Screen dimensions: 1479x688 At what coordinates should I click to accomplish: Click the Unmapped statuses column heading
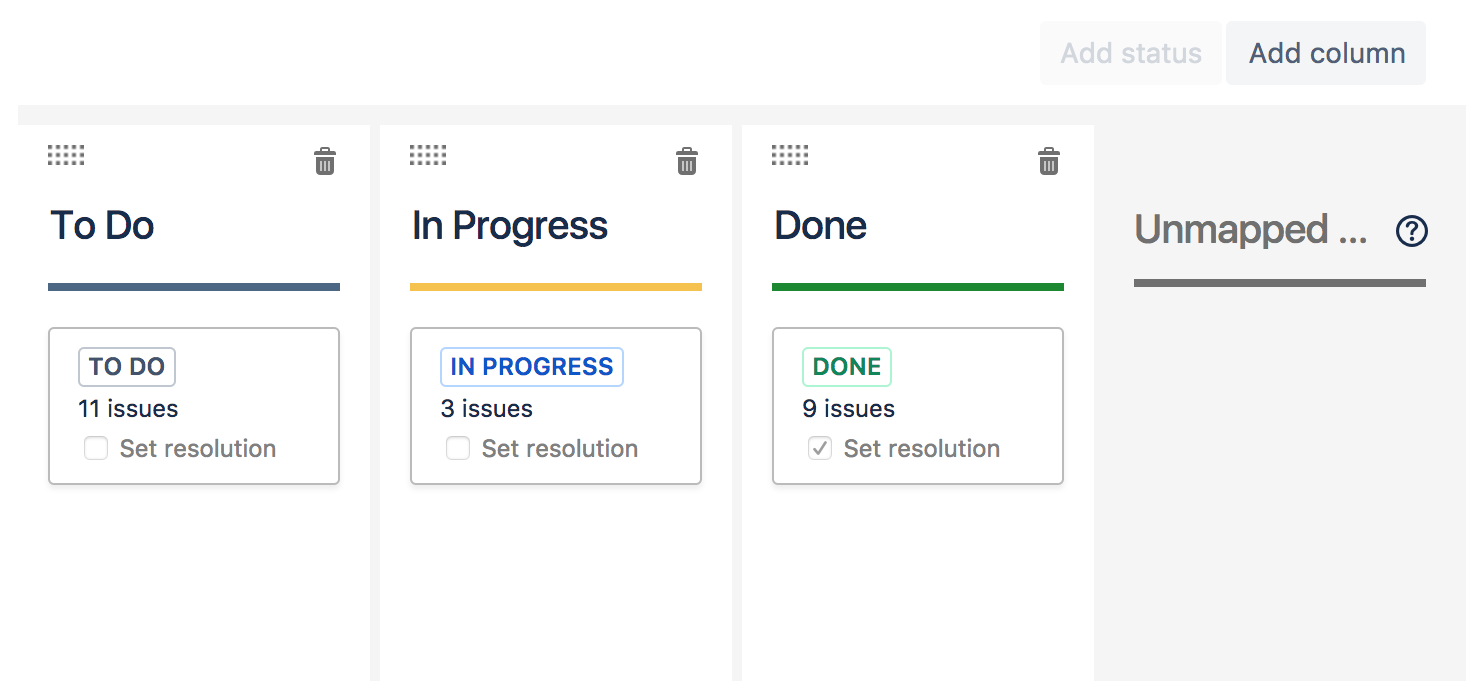(1250, 230)
